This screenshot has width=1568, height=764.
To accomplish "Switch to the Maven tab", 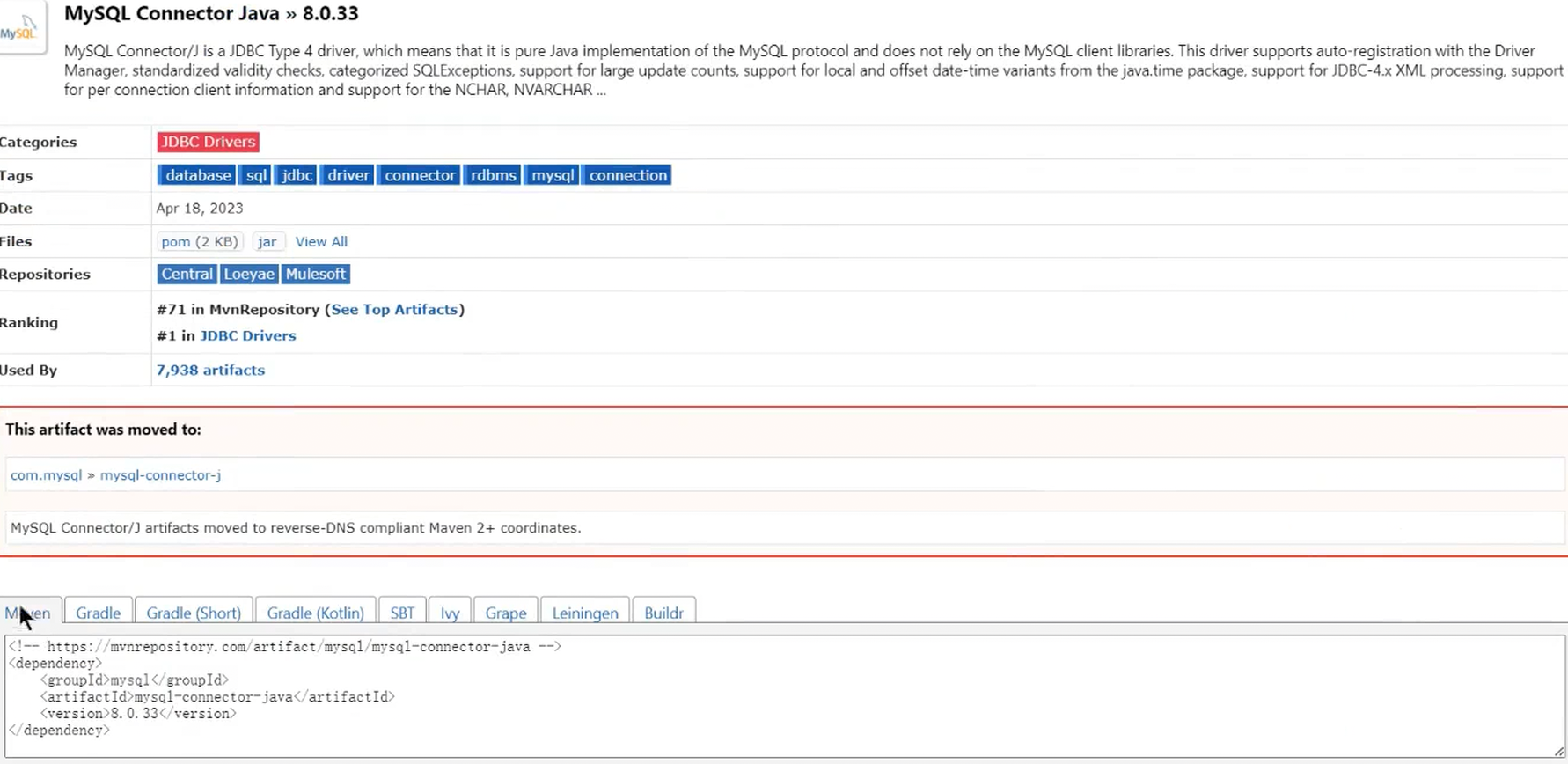I will (x=31, y=613).
